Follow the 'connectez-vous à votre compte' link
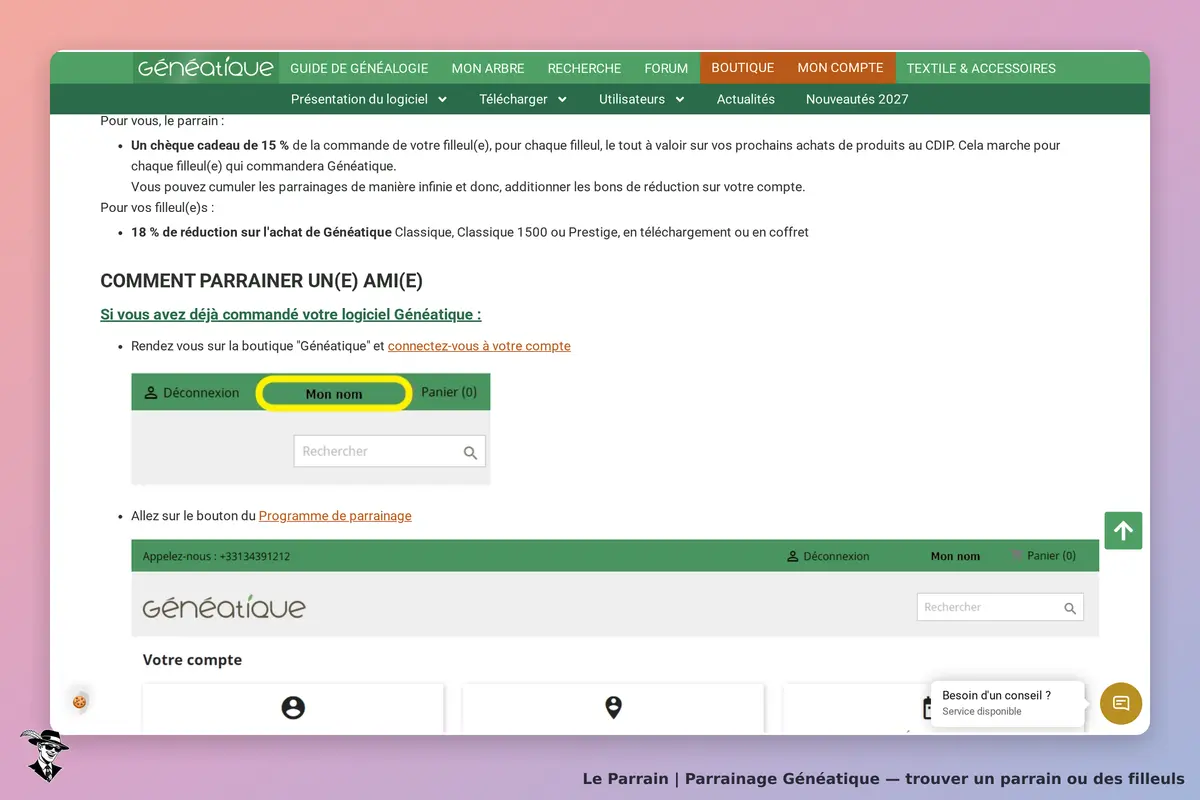Screen dimensions: 1200x800 tap(479, 346)
